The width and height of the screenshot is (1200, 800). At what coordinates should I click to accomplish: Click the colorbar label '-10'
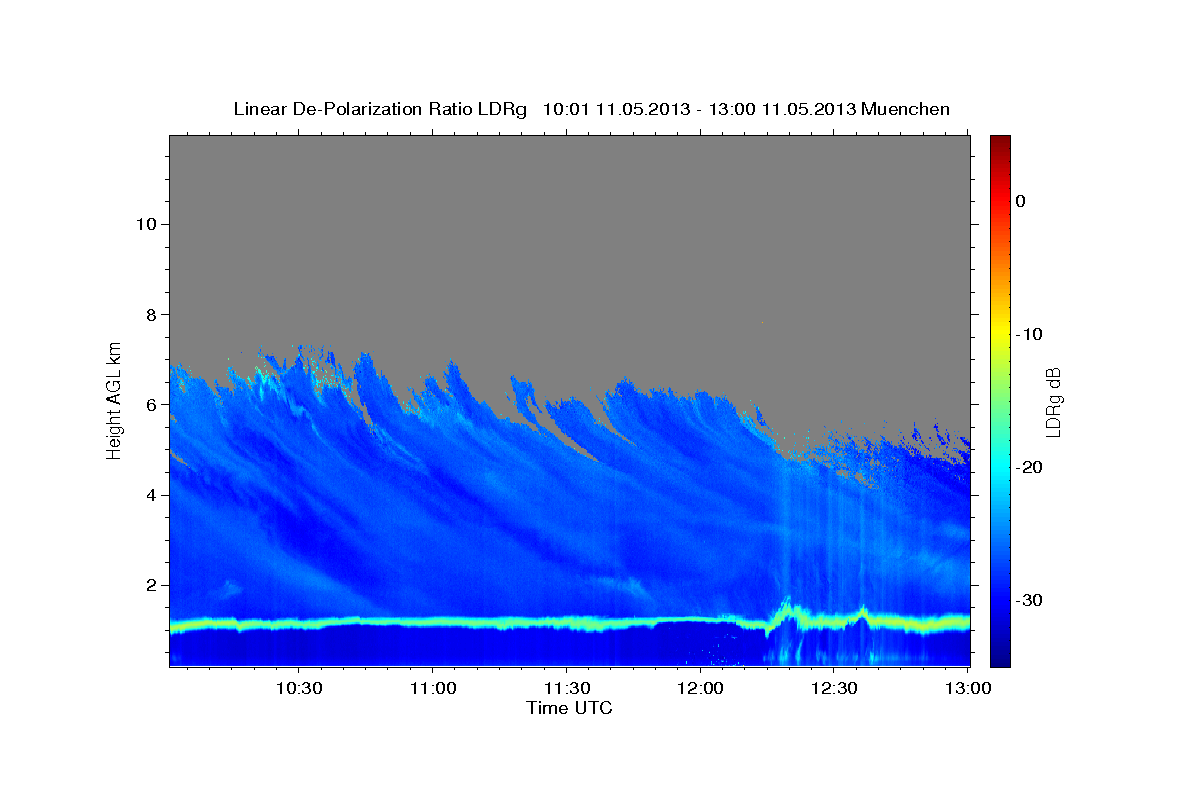1029,334
